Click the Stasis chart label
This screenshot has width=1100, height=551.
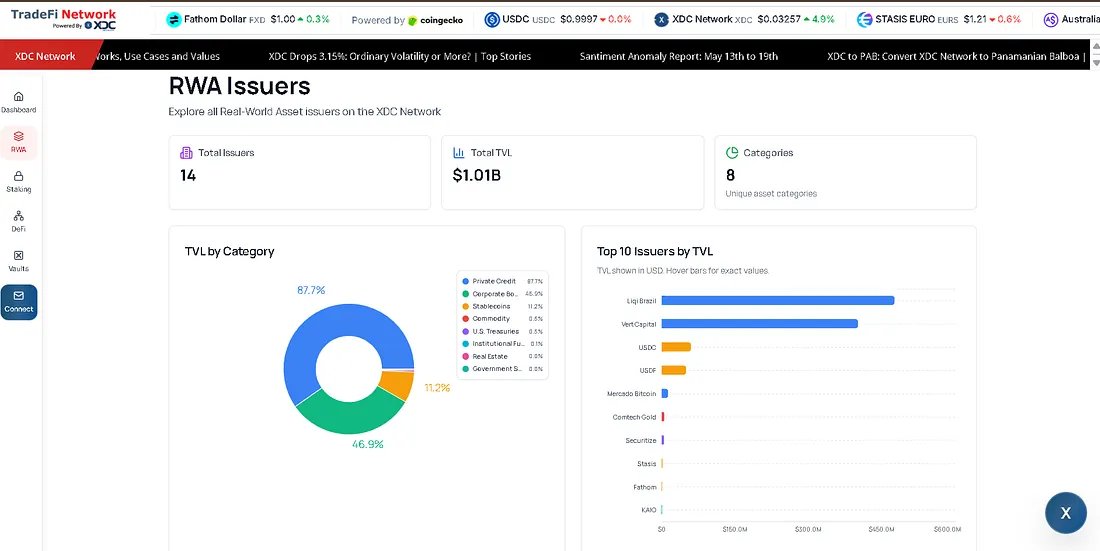(x=647, y=463)
